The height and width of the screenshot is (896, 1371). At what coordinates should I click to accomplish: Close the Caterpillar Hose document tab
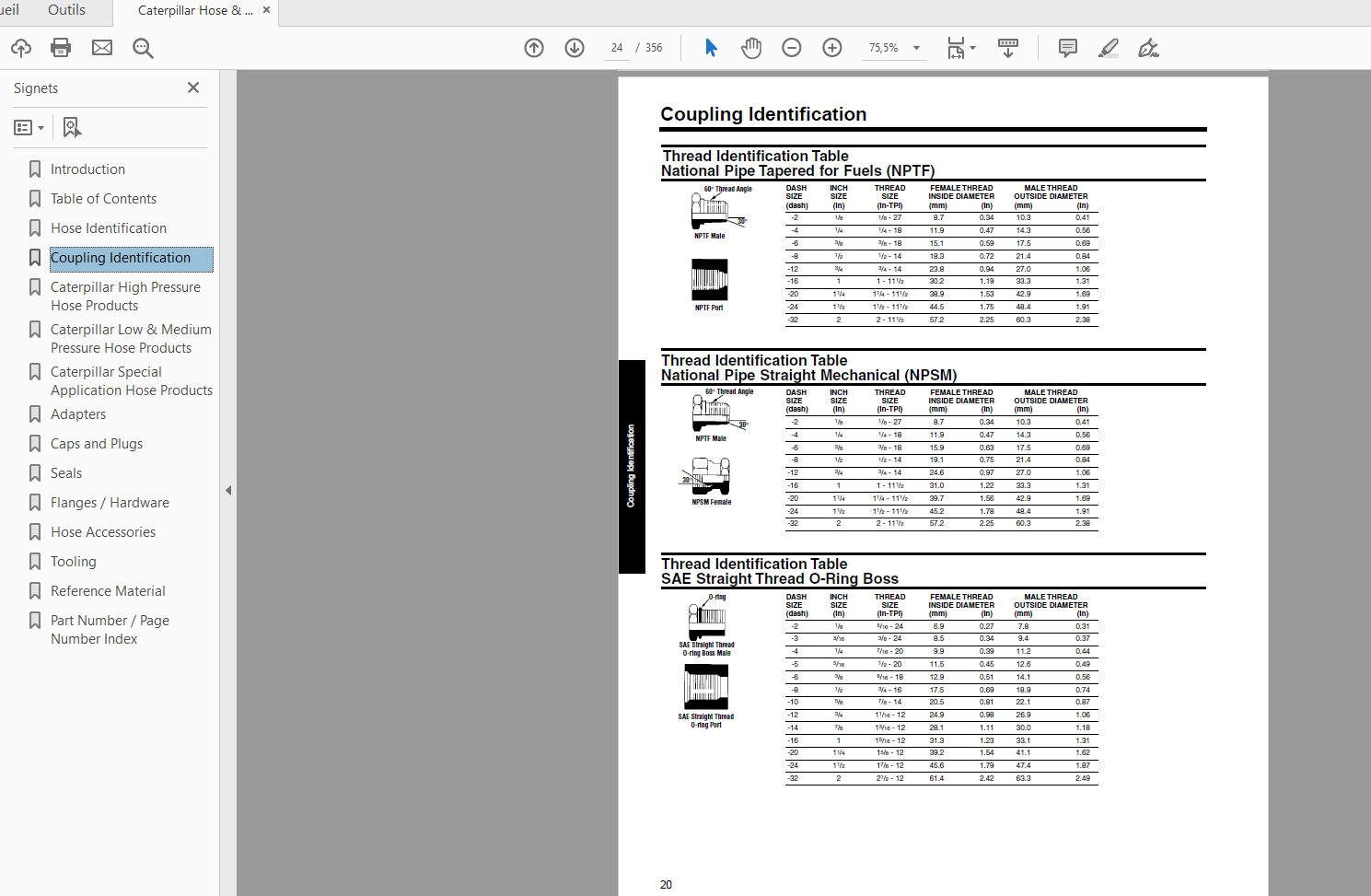pyautogui.click(x=267, y=10)
